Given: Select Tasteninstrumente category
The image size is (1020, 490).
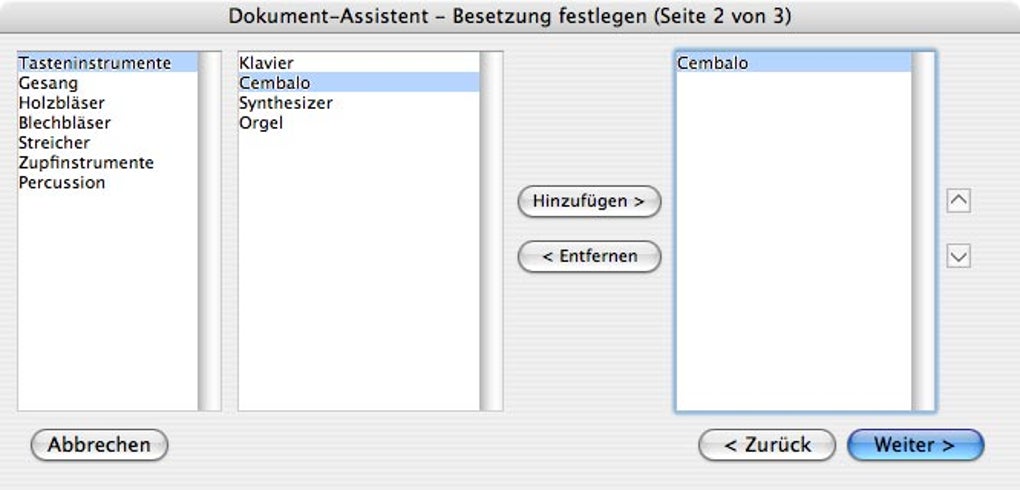Looking at the screenshot, I should click(95, 63).
